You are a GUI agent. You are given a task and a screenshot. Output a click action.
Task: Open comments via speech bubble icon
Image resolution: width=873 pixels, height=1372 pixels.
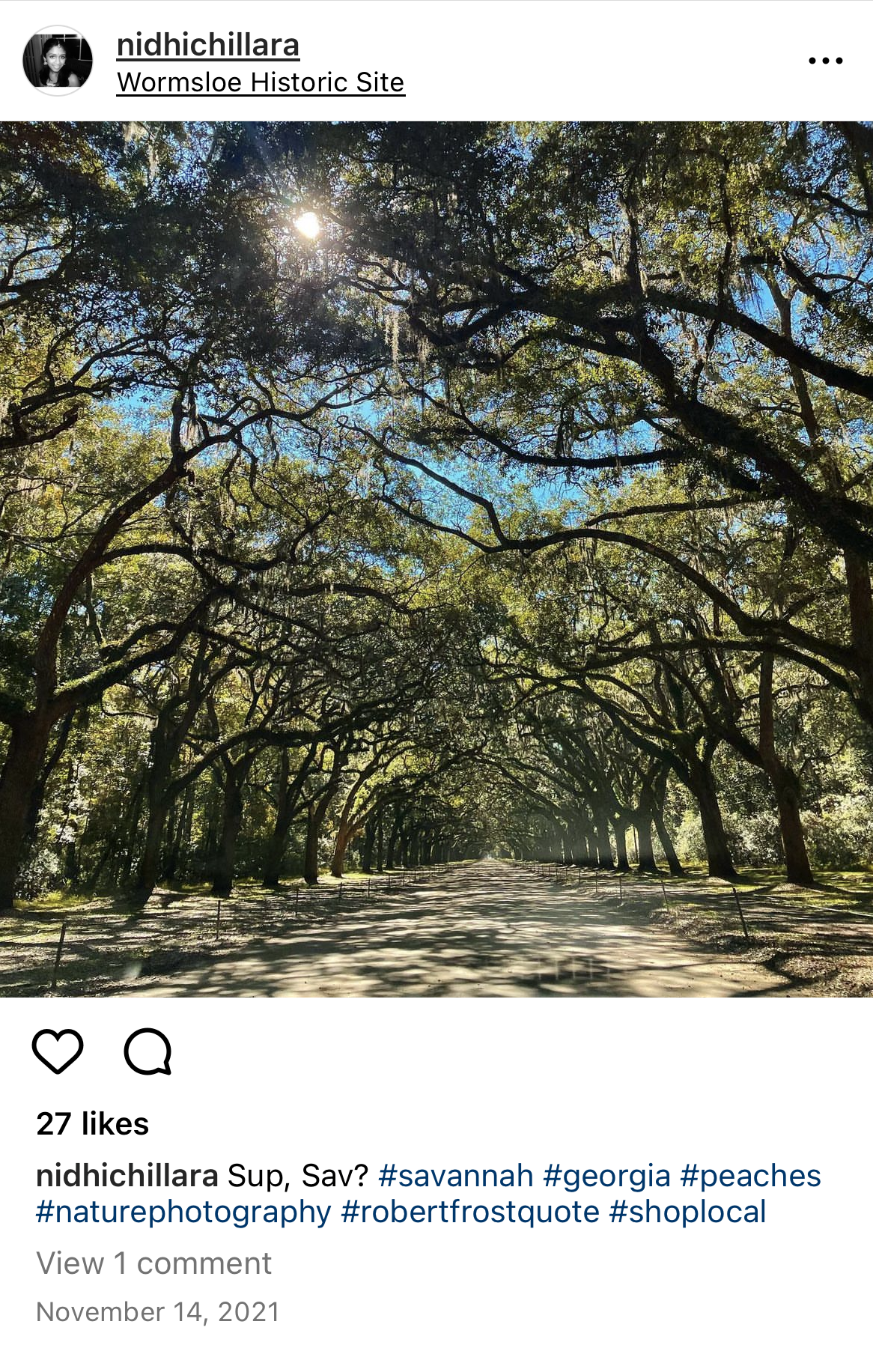point(148,1051)
